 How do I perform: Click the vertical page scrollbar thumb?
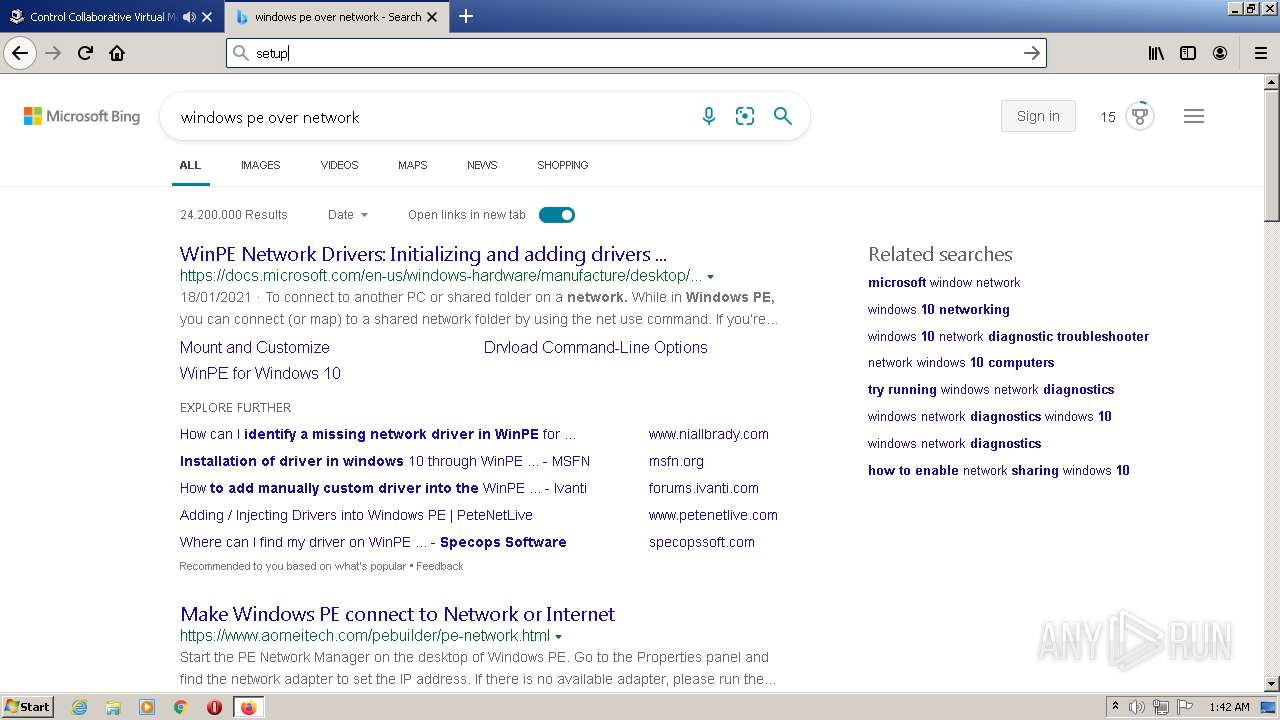pos(1272,155)
